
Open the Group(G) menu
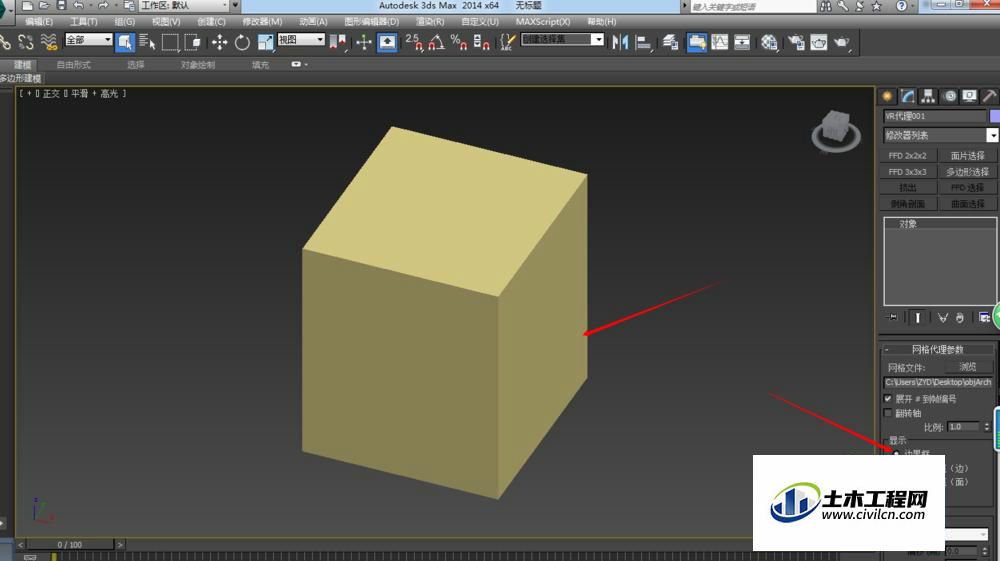[124, 22]
